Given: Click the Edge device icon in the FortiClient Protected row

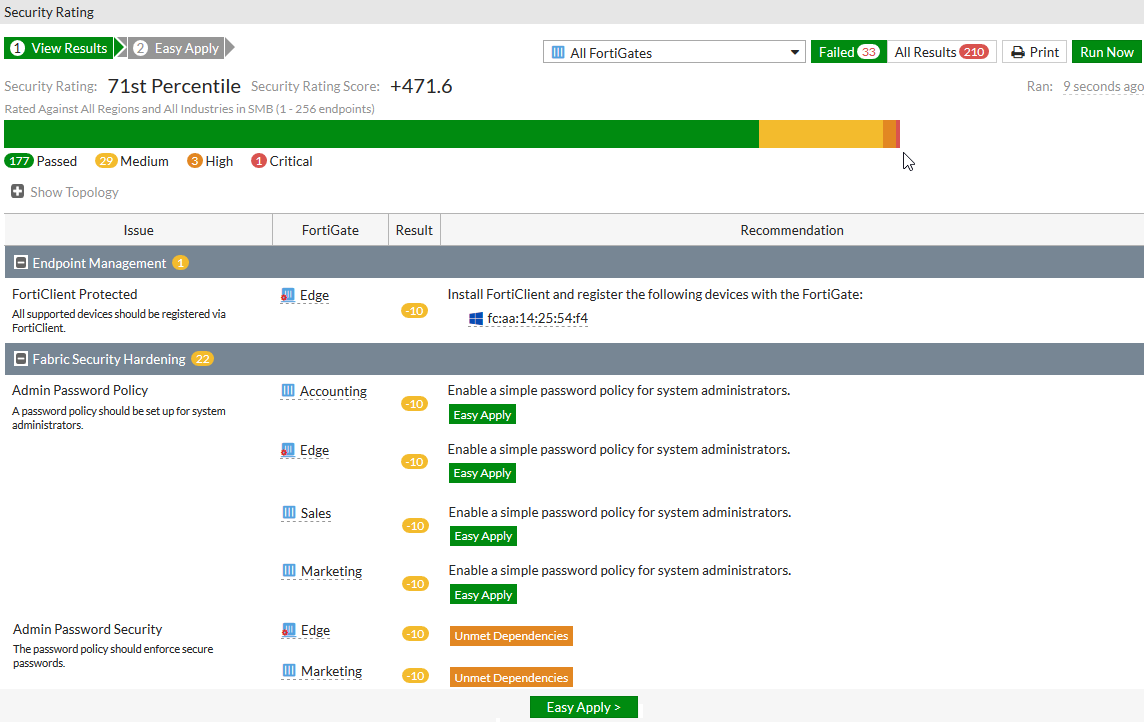Looking at the screenshot, I should [288, 295].
